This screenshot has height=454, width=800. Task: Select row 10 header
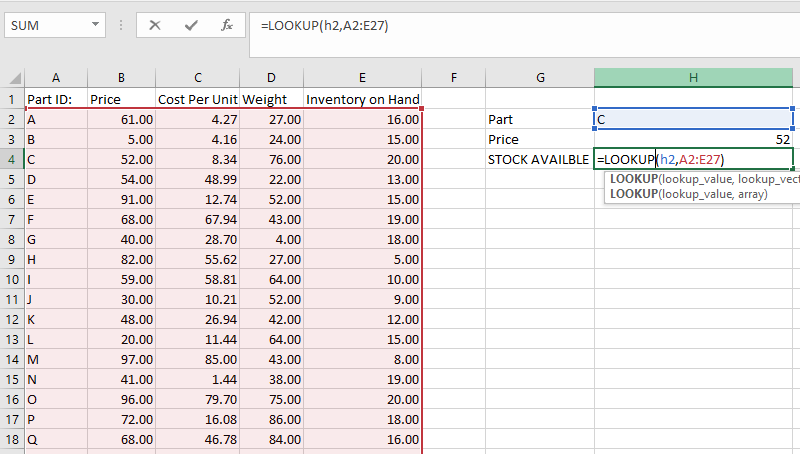pos(12,279)
